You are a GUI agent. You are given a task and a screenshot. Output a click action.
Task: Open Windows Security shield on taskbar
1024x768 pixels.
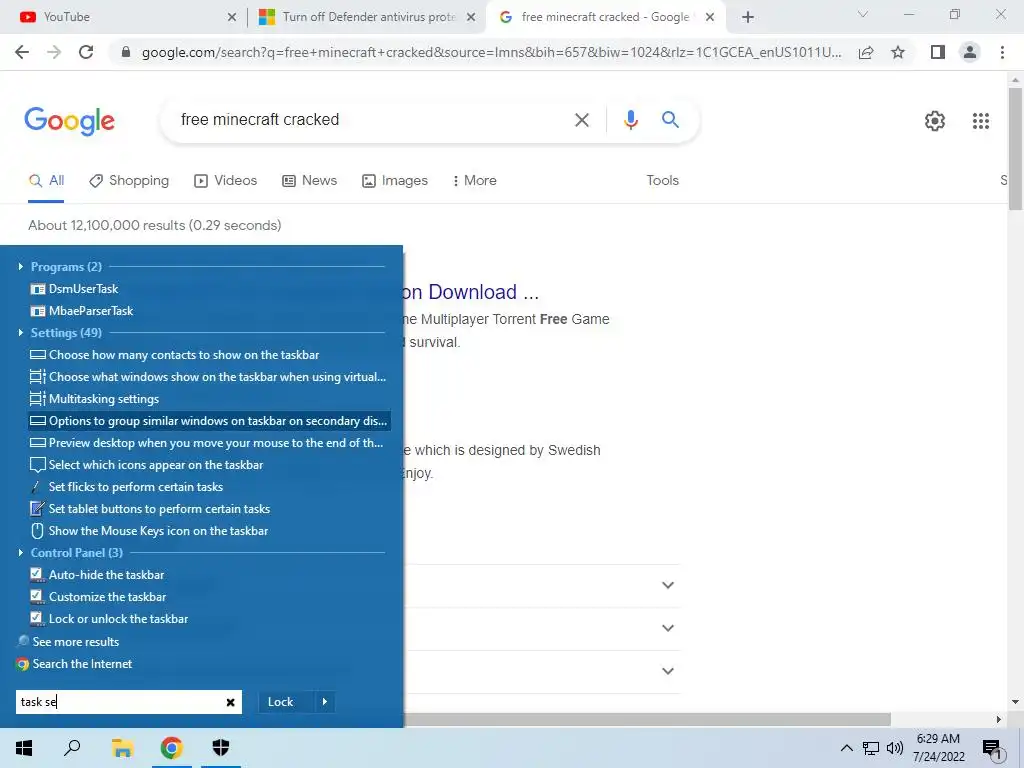221,748
